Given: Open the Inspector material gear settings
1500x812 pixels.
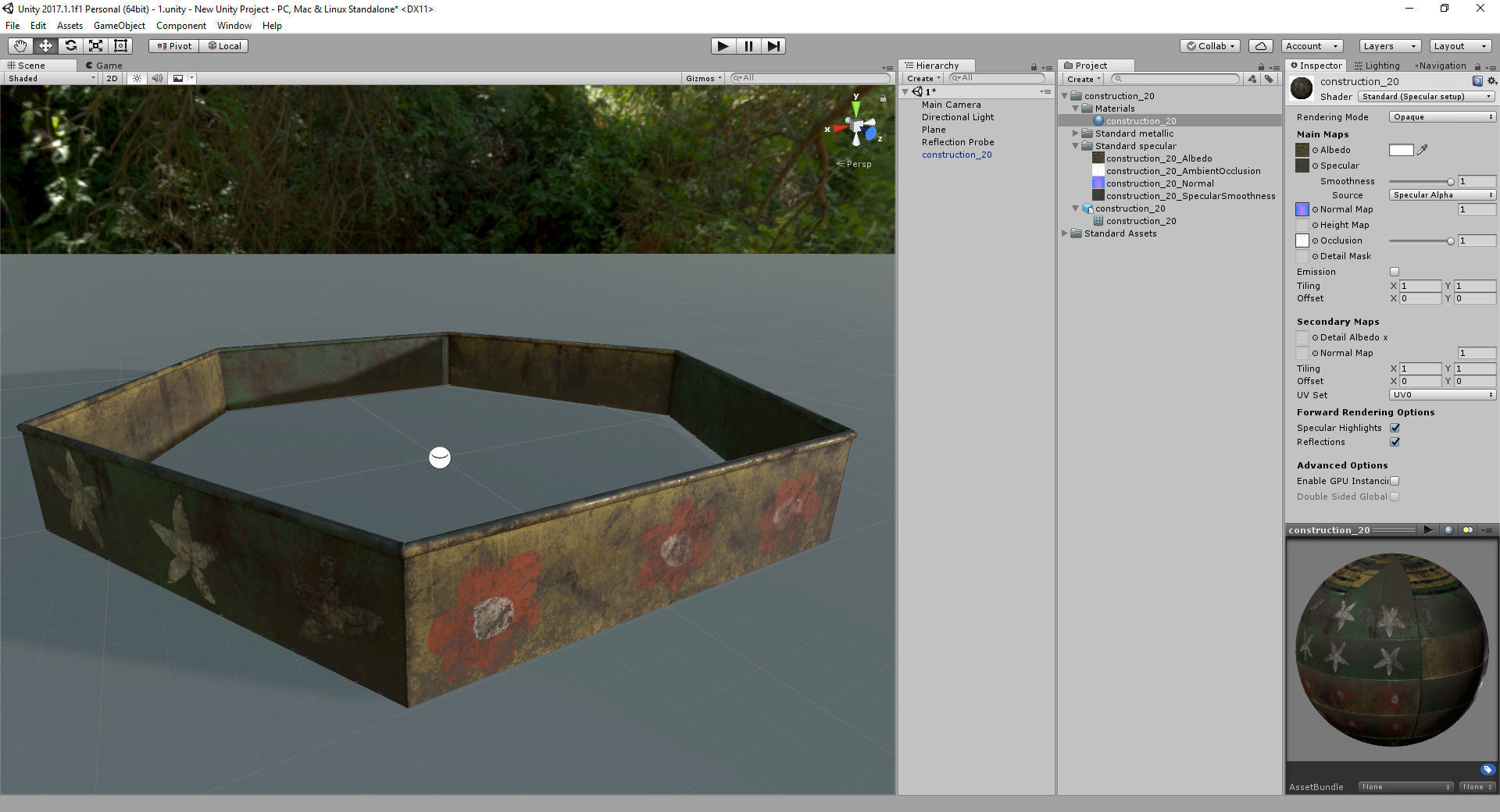Looking at the screenshot, I should click(1491, 81).
